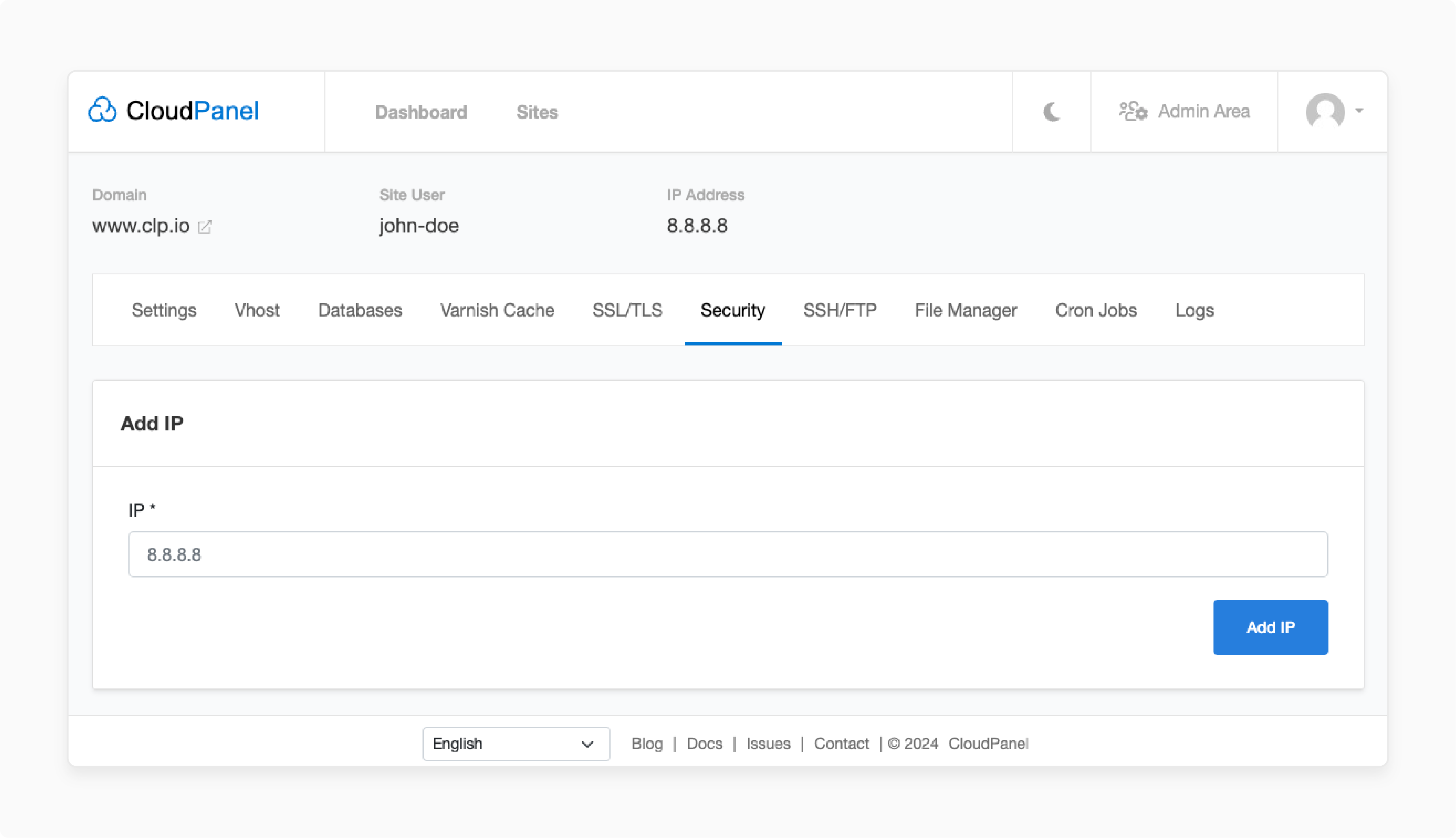Switch to the Settings tab

pyautogui.click(x=164, y=310)
